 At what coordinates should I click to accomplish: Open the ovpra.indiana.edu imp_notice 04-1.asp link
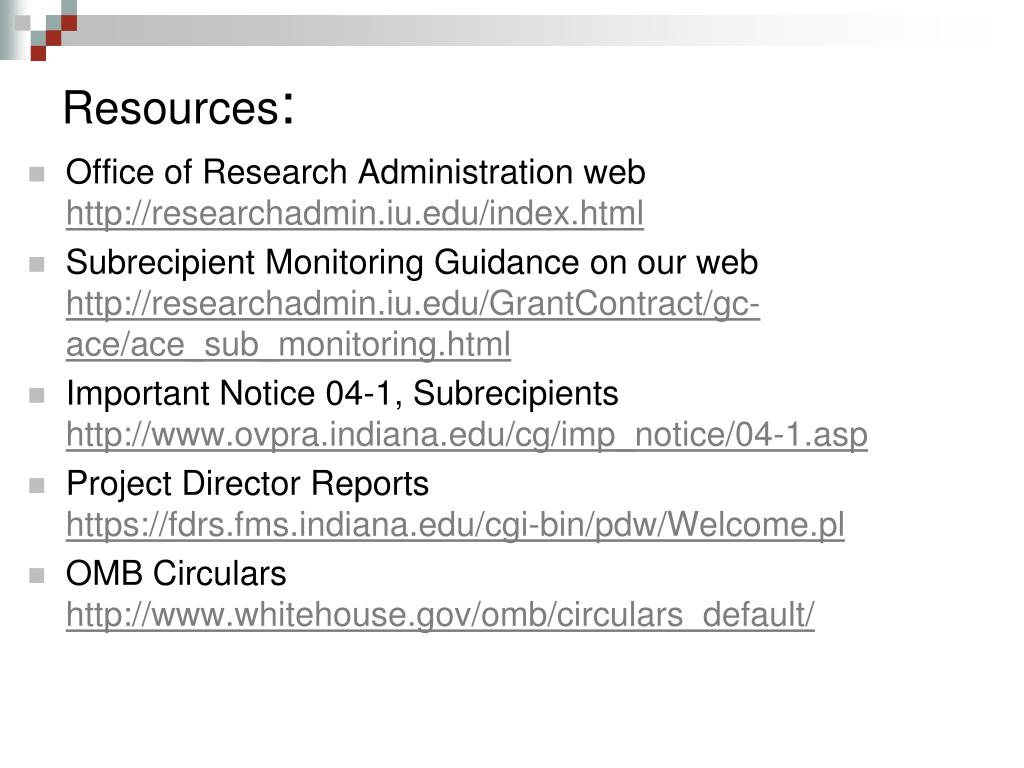(x=466, y=434)
